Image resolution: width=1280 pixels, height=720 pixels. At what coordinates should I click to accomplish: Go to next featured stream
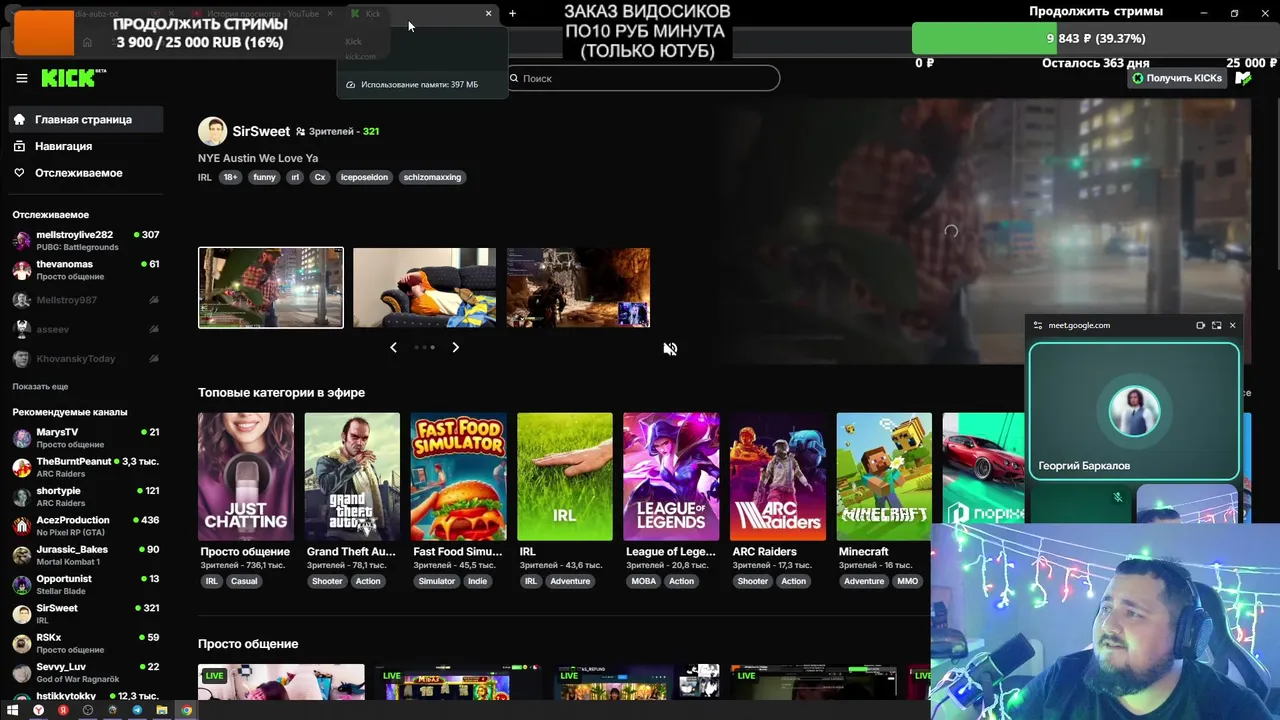click(455, 347)
